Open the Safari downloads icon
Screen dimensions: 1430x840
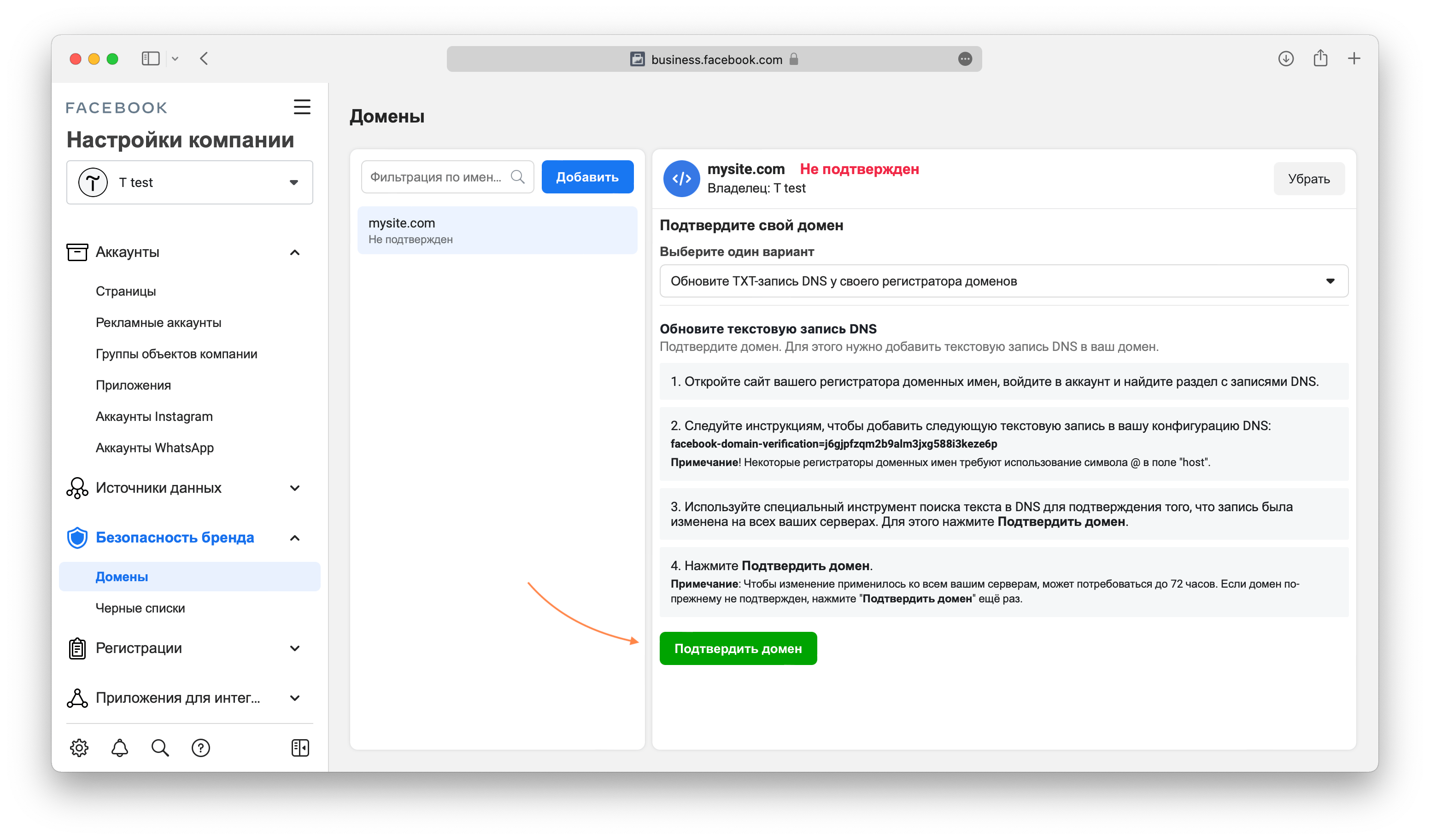pos(1285,58)
